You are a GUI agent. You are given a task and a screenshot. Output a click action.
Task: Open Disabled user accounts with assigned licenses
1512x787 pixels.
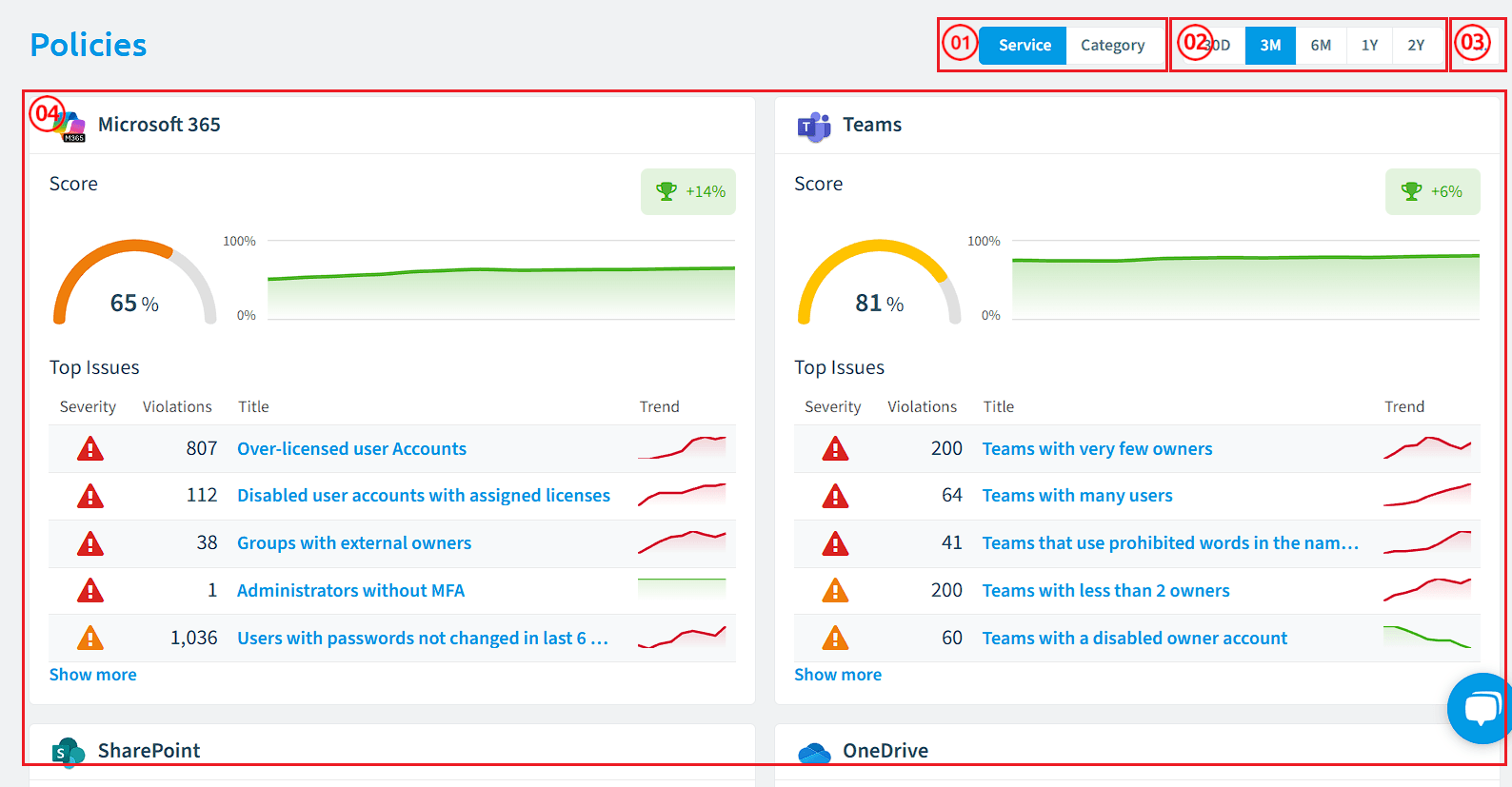pyautogui.click(x=424, y=496)
